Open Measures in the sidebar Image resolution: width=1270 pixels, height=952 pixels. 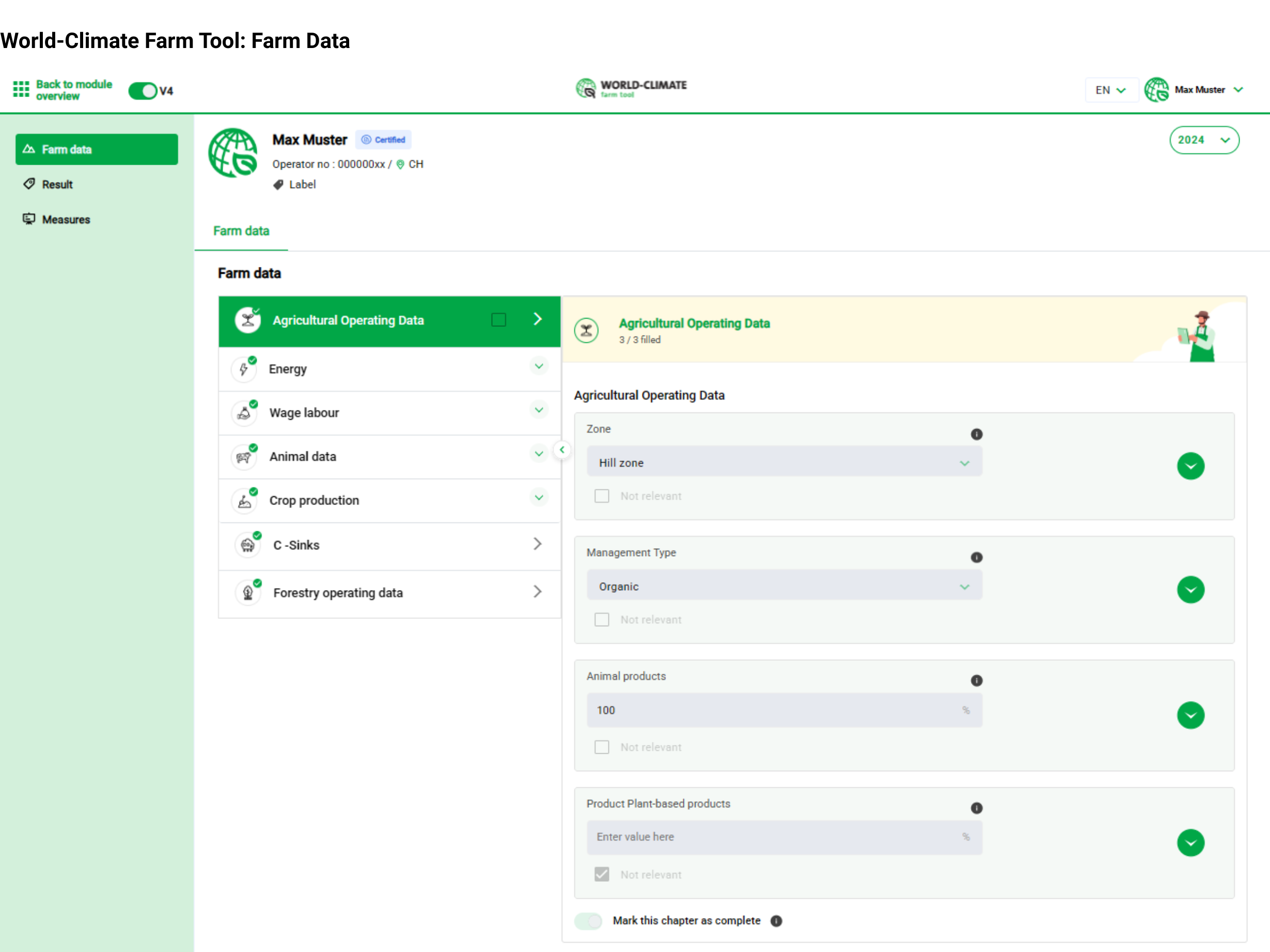tap(66, 219)
